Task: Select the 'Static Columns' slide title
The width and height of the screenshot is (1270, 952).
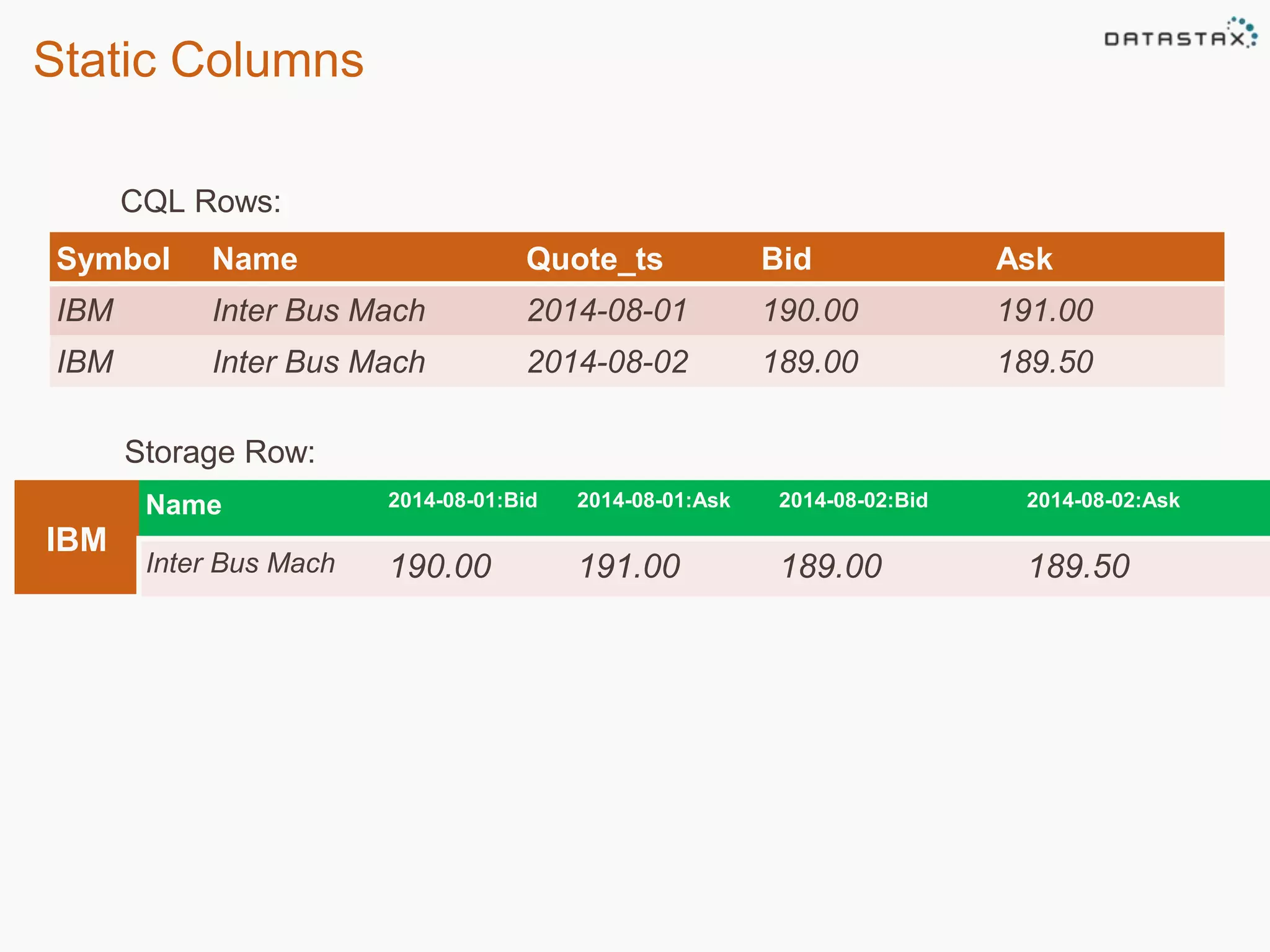Action: click(198, 60)
